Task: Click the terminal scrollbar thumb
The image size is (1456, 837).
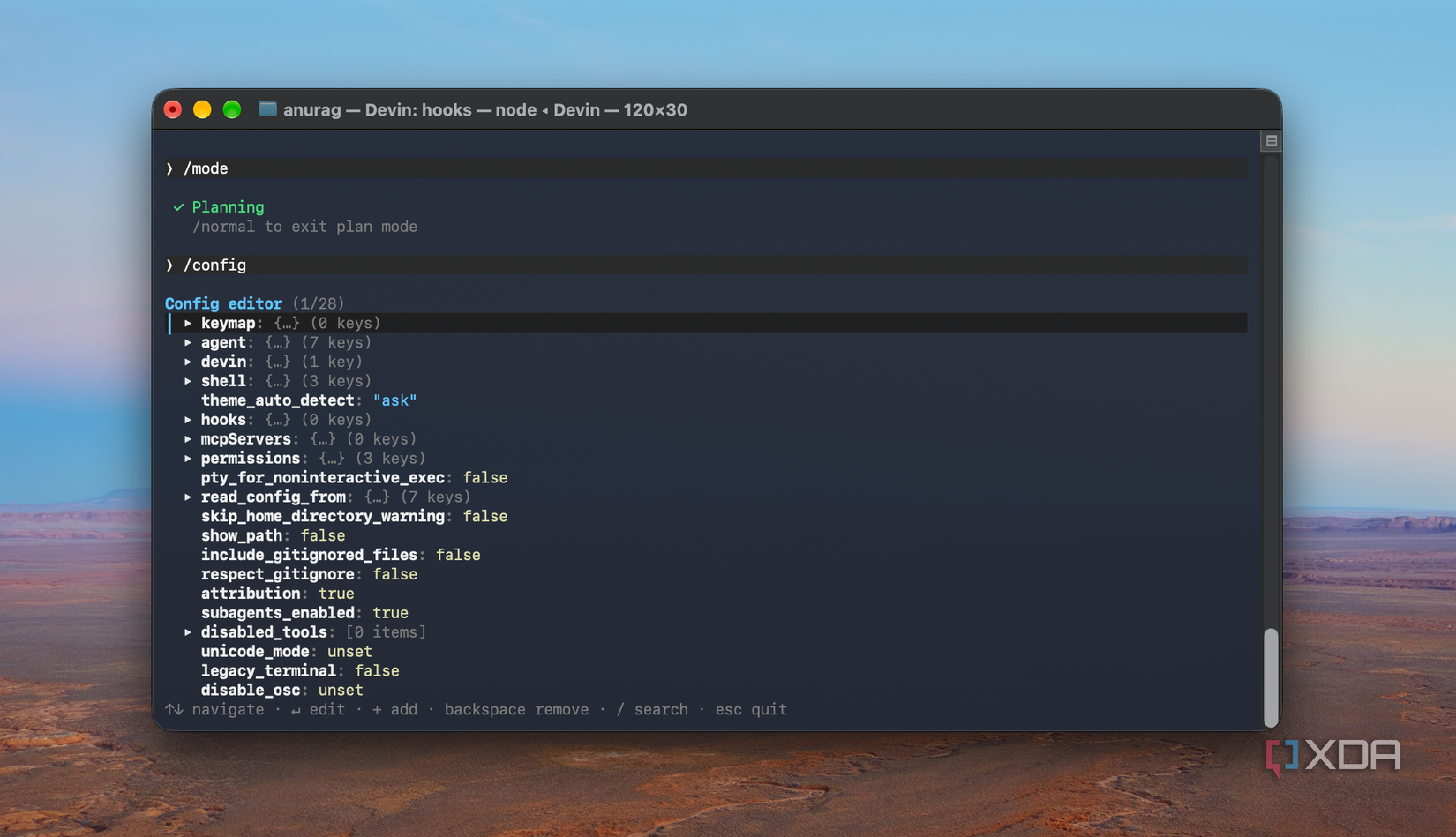Action: tap(1271, 677)
